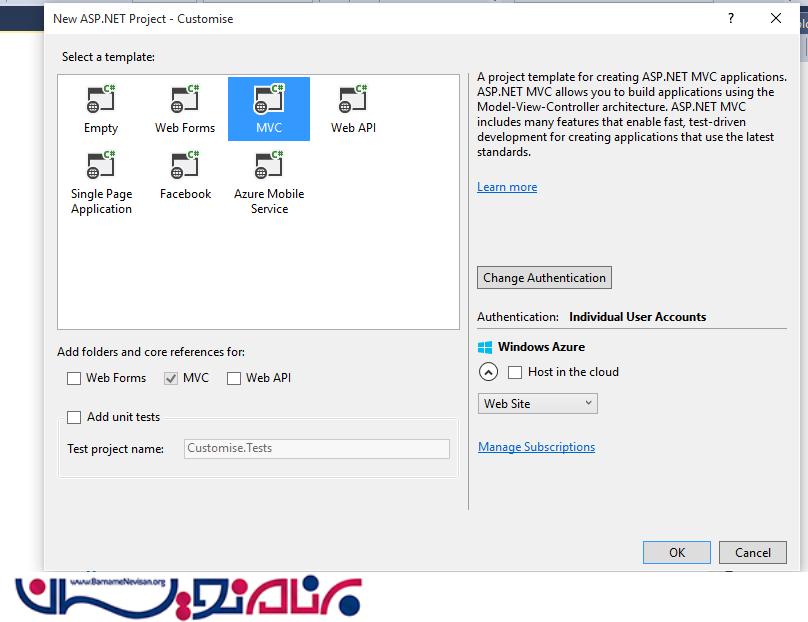This screenshot has width=808, height=622.
Task: Click the Test project name field
Action: coord(316,449)
